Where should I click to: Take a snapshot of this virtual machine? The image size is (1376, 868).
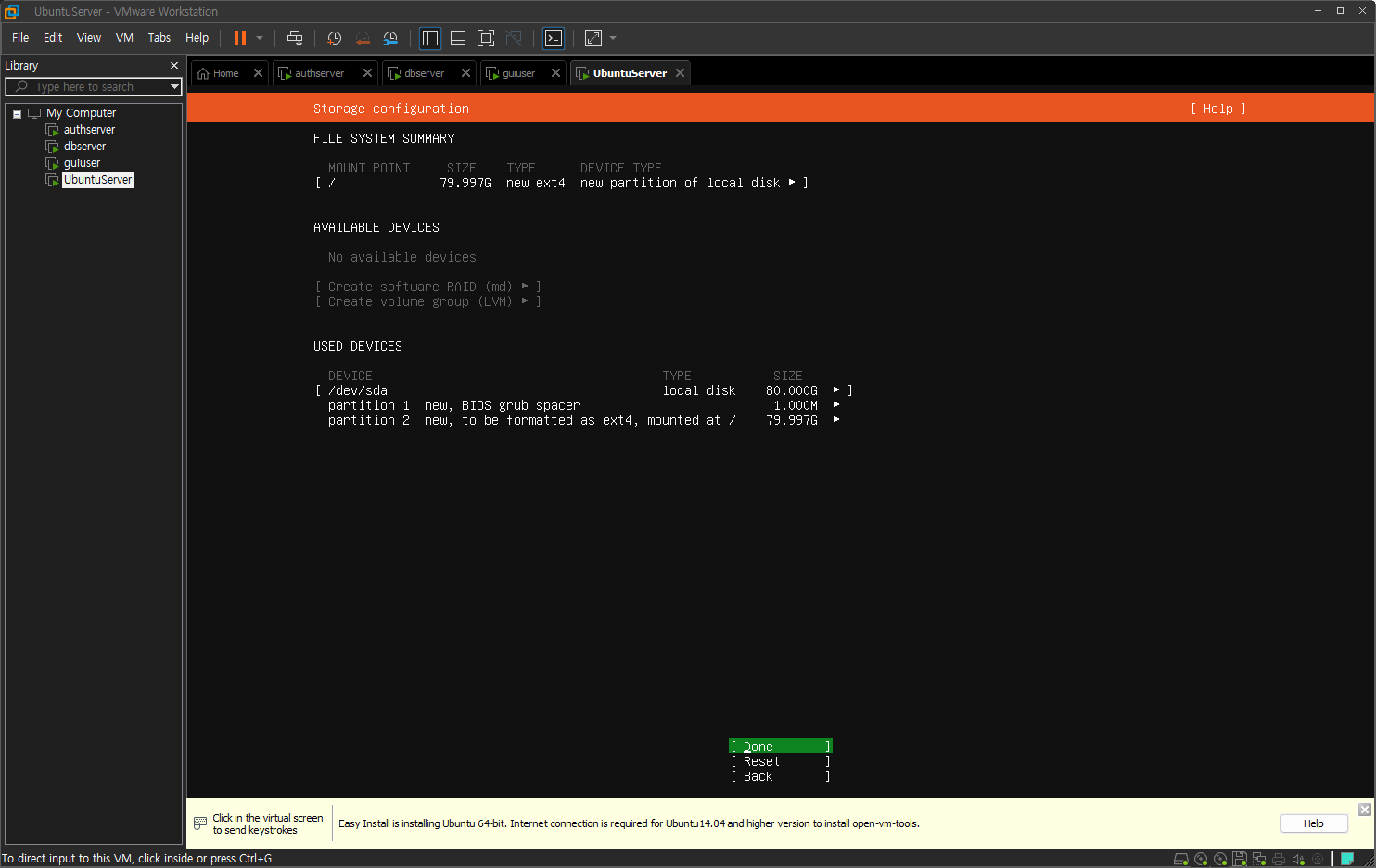point(335,38)
